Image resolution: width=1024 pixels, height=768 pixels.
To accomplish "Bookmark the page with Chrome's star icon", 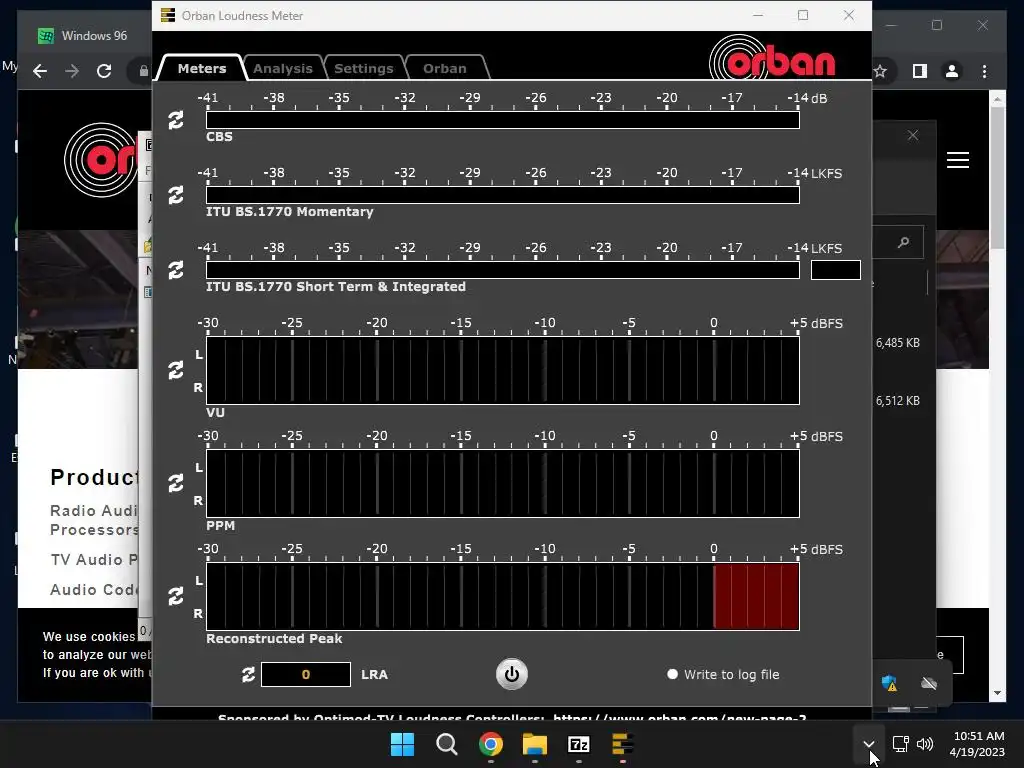I will (880, 71).
